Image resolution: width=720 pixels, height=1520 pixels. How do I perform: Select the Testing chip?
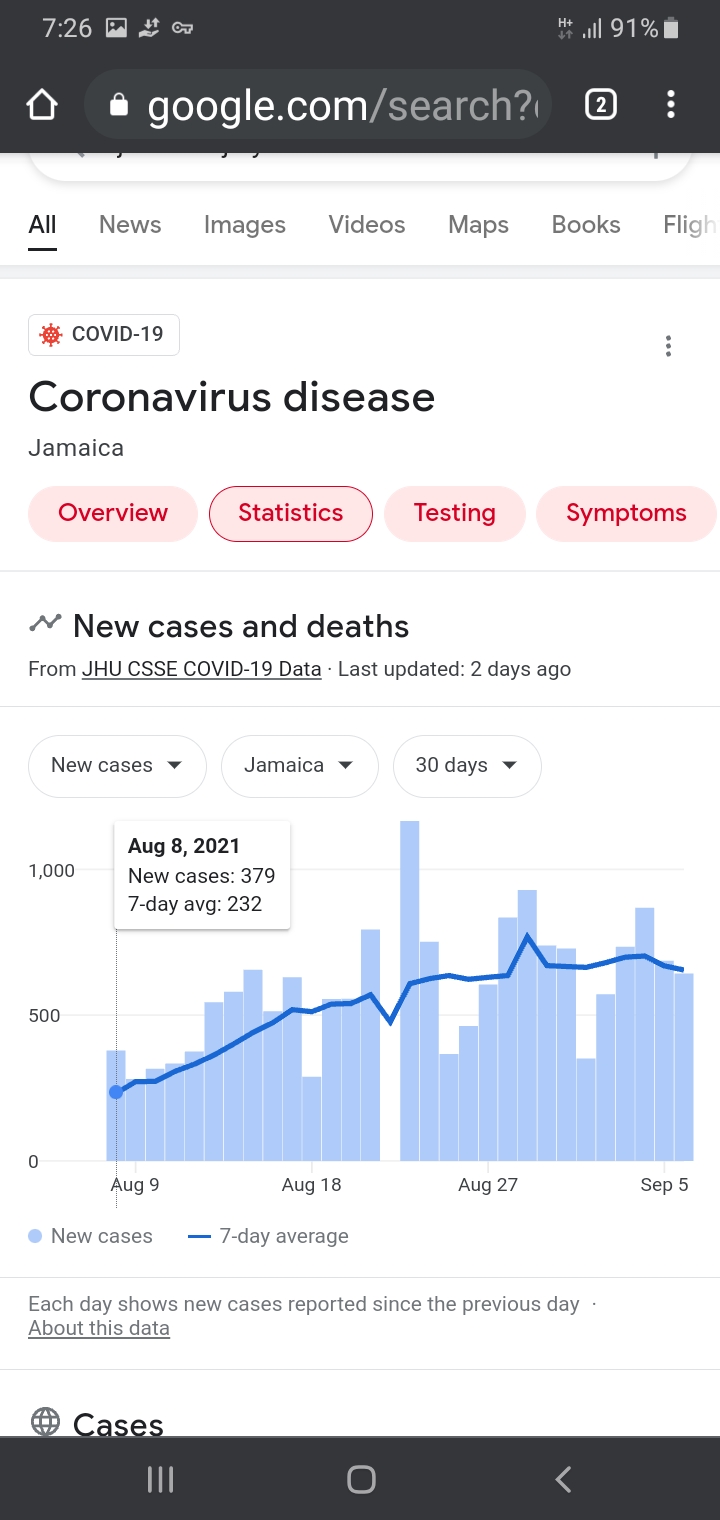(x=454, y=513)
